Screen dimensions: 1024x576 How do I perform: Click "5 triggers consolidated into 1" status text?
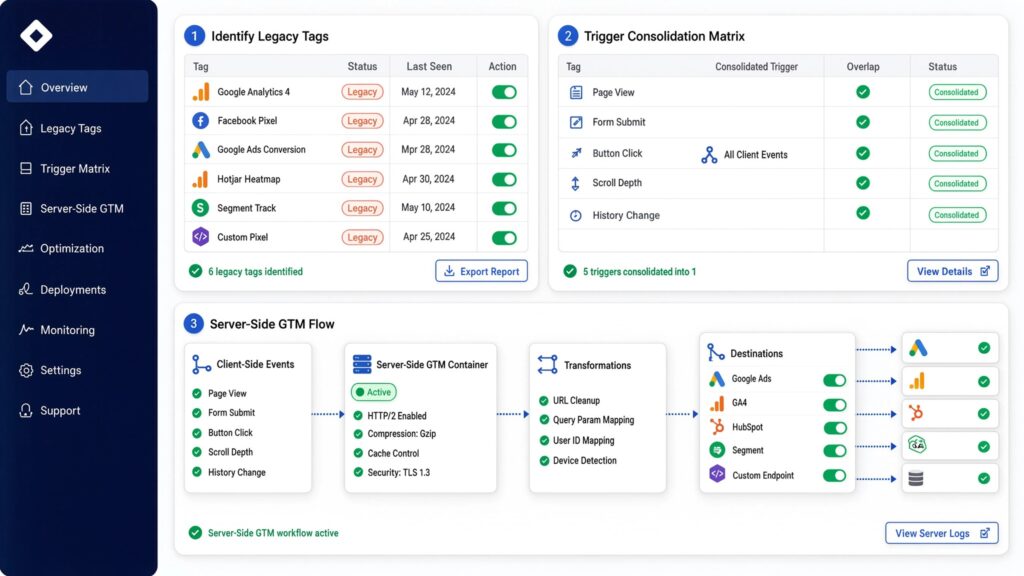click(x=639, y=272)
